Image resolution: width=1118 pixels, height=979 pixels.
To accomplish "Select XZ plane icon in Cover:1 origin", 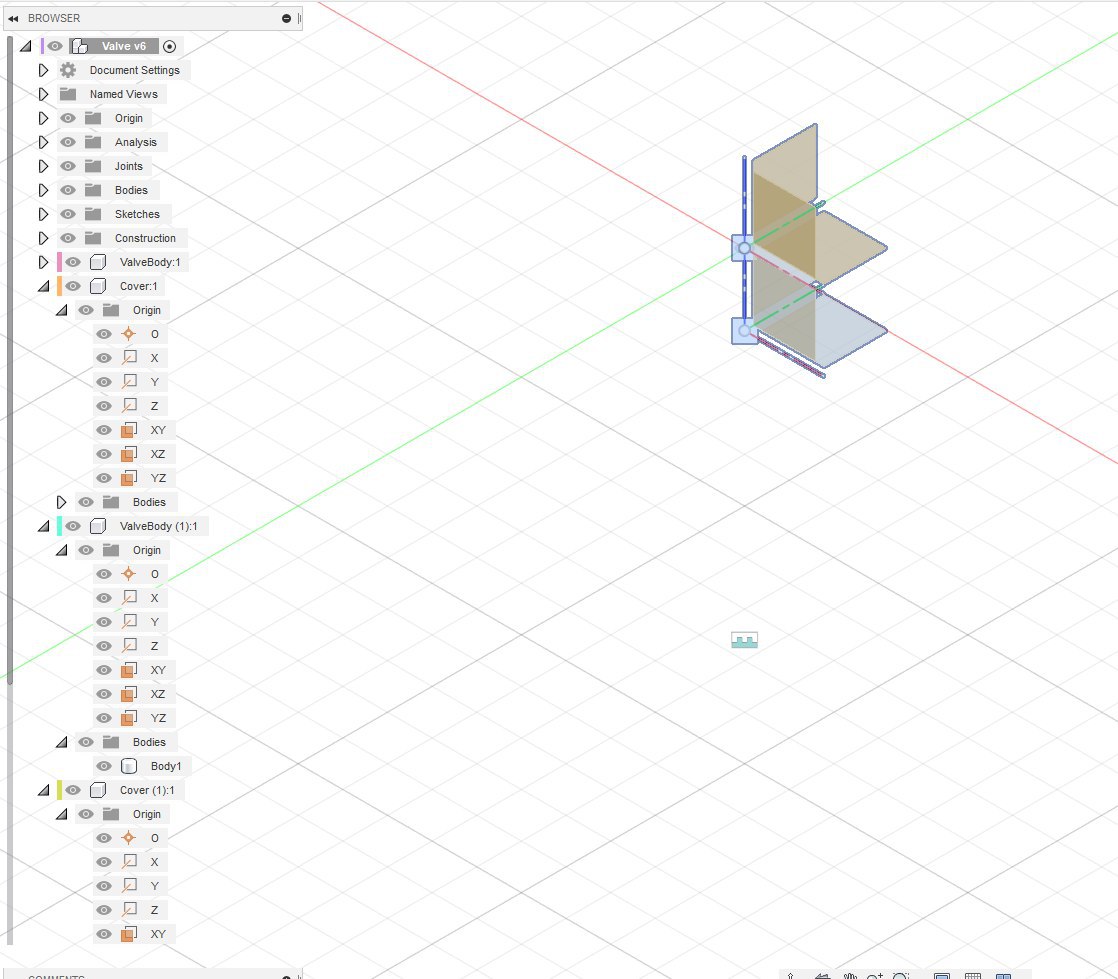I will coord(129,454).
